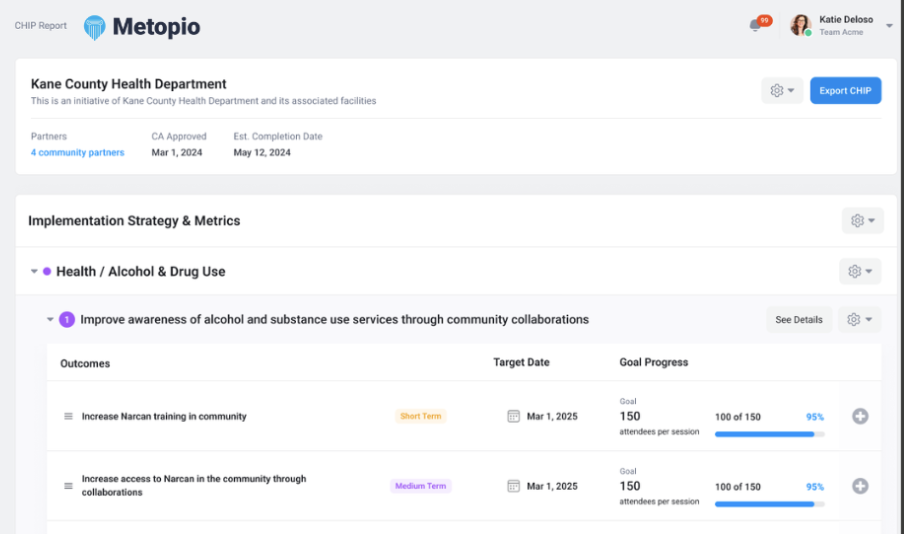The image size is (904, 534).
Task: Collapse the Health / Alcohol & Drug Use section
Action: [x=34, y=271]
